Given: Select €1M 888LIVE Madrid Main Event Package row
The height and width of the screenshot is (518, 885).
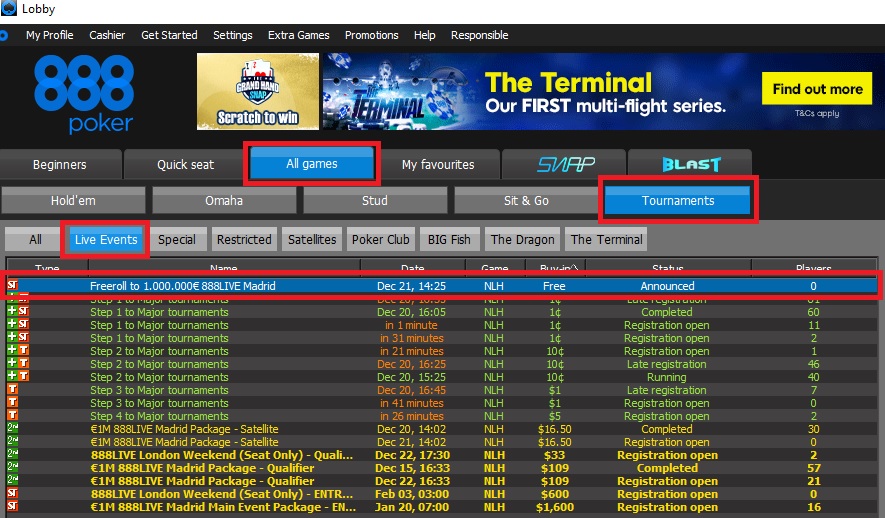Looking at the screenshot, I should pos(442,507).
